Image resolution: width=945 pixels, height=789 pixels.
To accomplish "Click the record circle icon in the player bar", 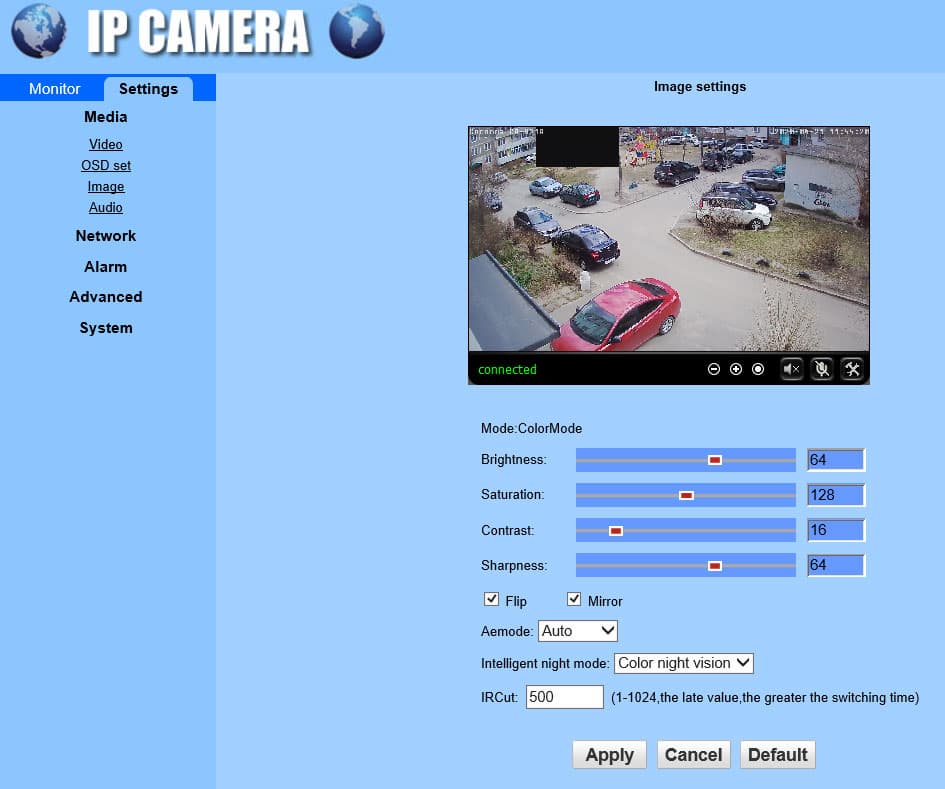I will (758, 369).
